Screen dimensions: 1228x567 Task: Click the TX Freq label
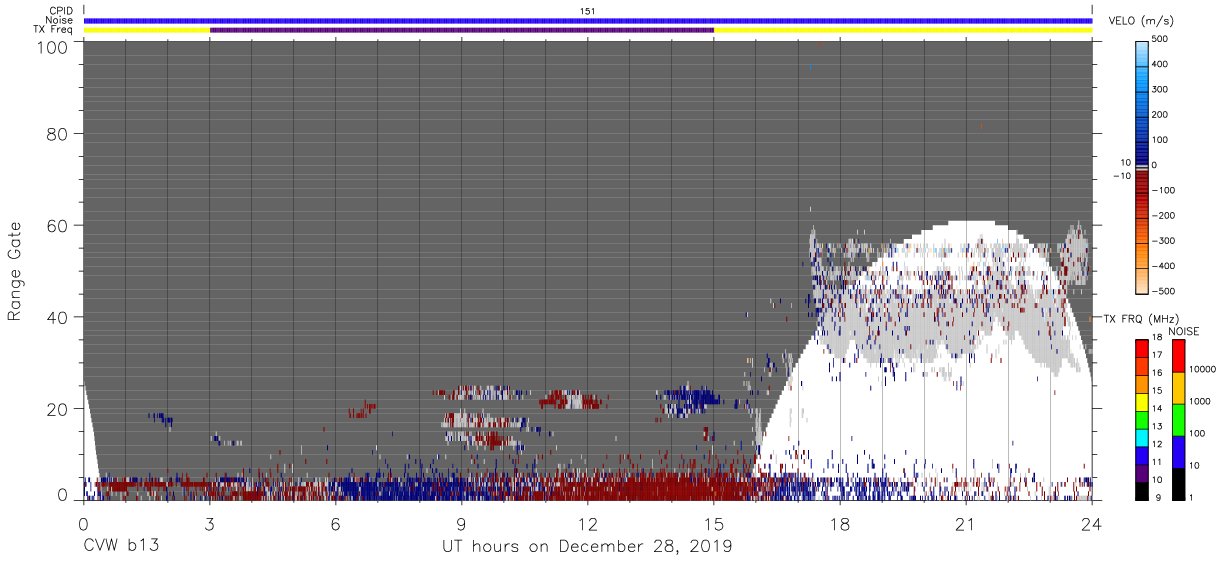(x=53, y=30)
